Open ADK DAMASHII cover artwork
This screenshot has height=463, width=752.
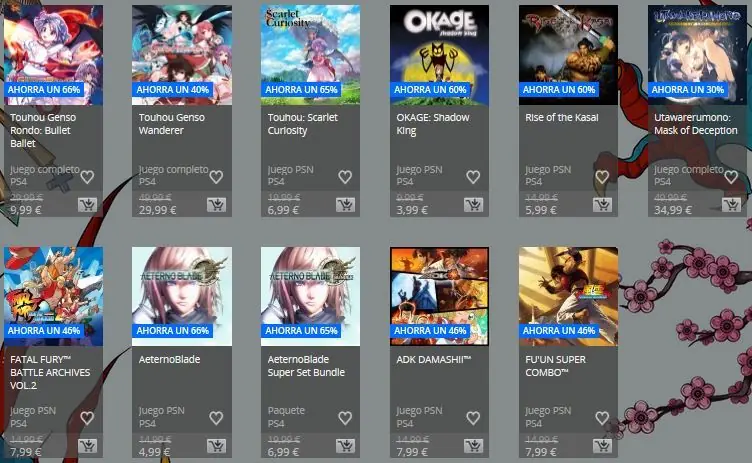[x=439, y=297]
